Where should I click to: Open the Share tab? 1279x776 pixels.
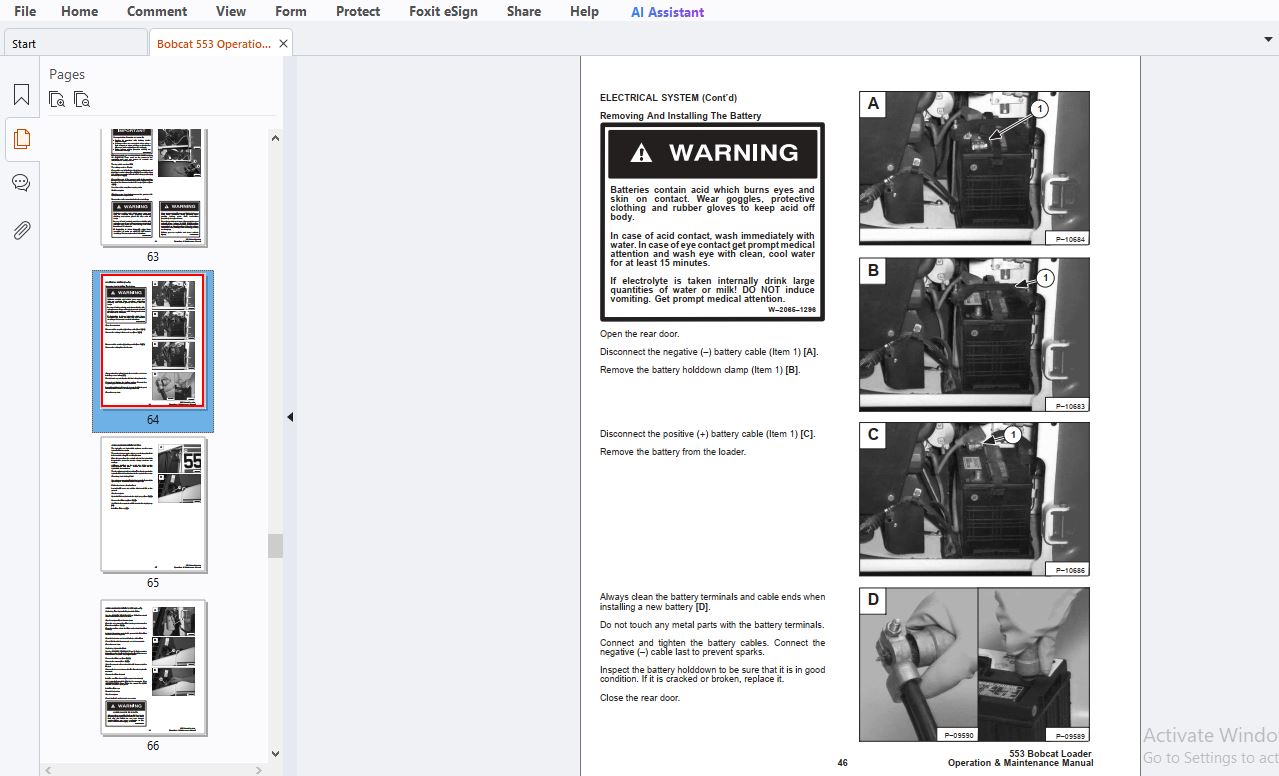pos(523,12)
